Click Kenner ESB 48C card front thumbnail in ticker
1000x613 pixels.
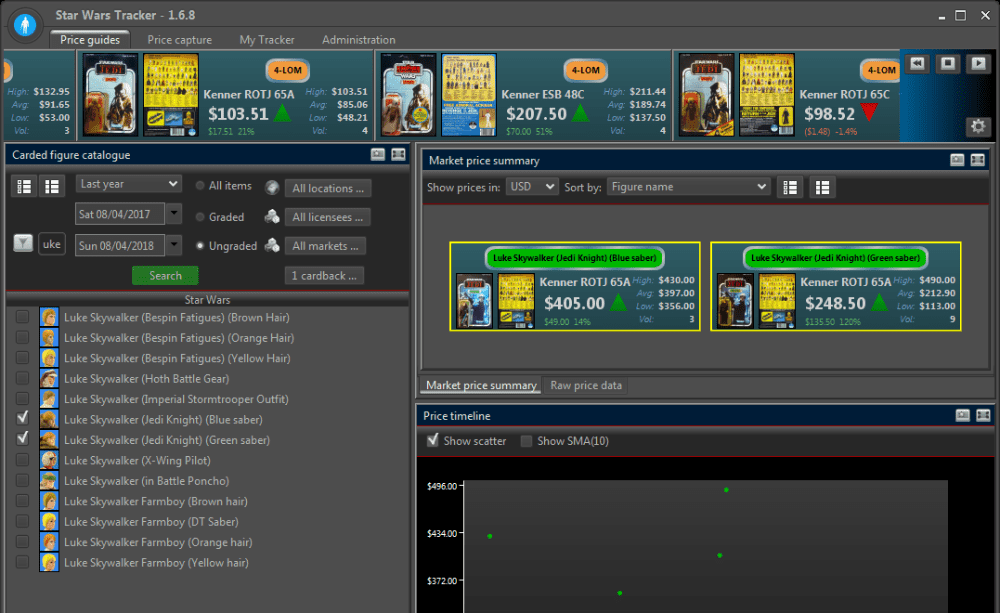point(408,94)
